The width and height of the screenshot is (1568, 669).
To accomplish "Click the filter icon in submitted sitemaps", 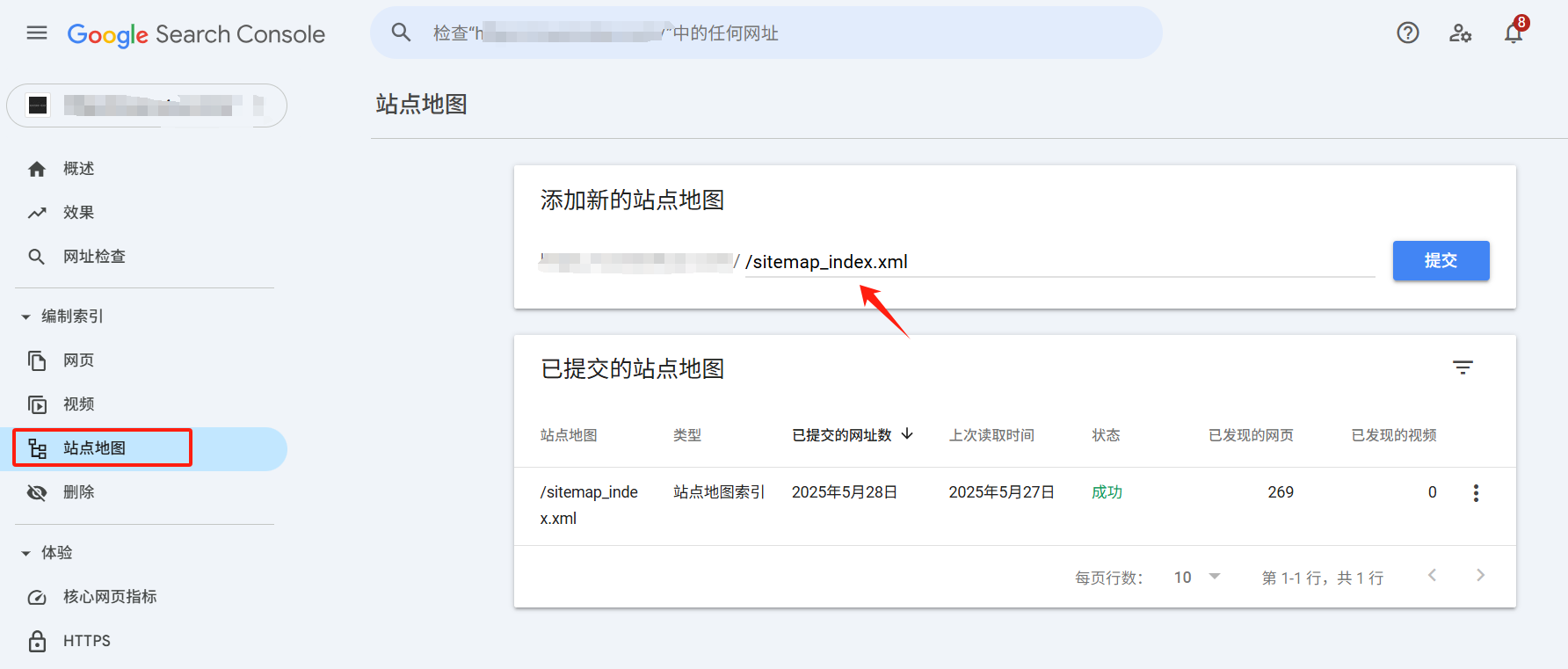I will pyautogui.click(x=1463, y=368).
